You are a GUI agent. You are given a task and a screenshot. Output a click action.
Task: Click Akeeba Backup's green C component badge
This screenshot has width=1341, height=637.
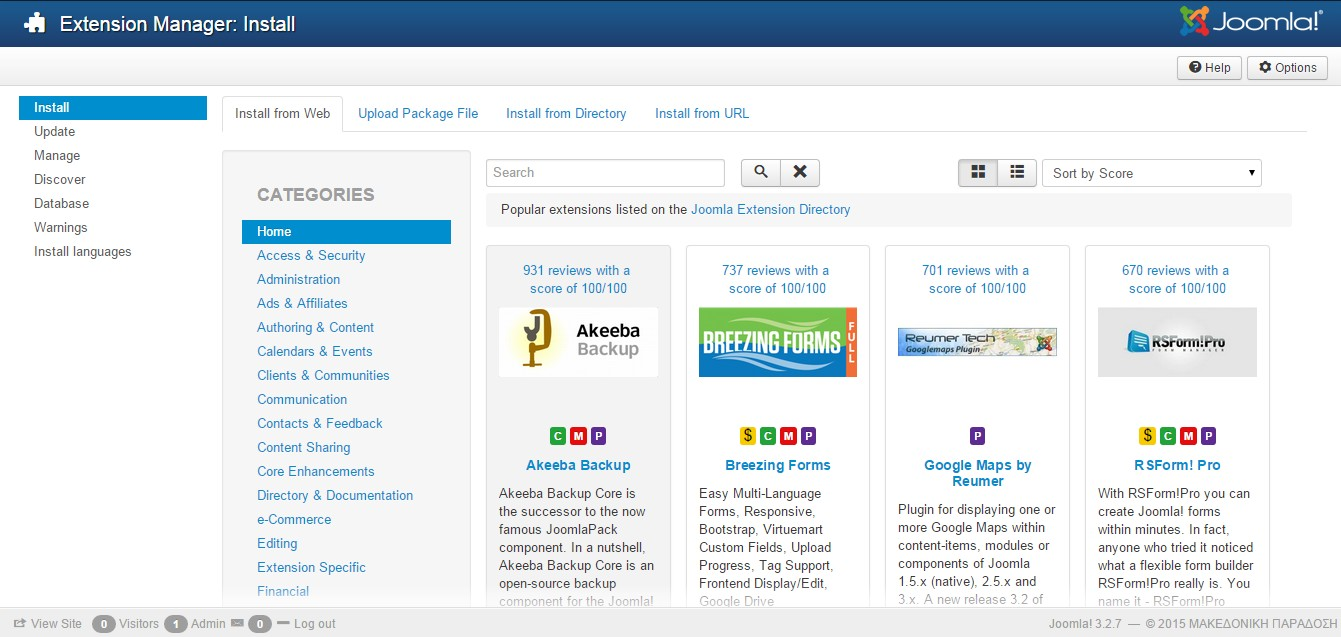[x=558, y=436]
